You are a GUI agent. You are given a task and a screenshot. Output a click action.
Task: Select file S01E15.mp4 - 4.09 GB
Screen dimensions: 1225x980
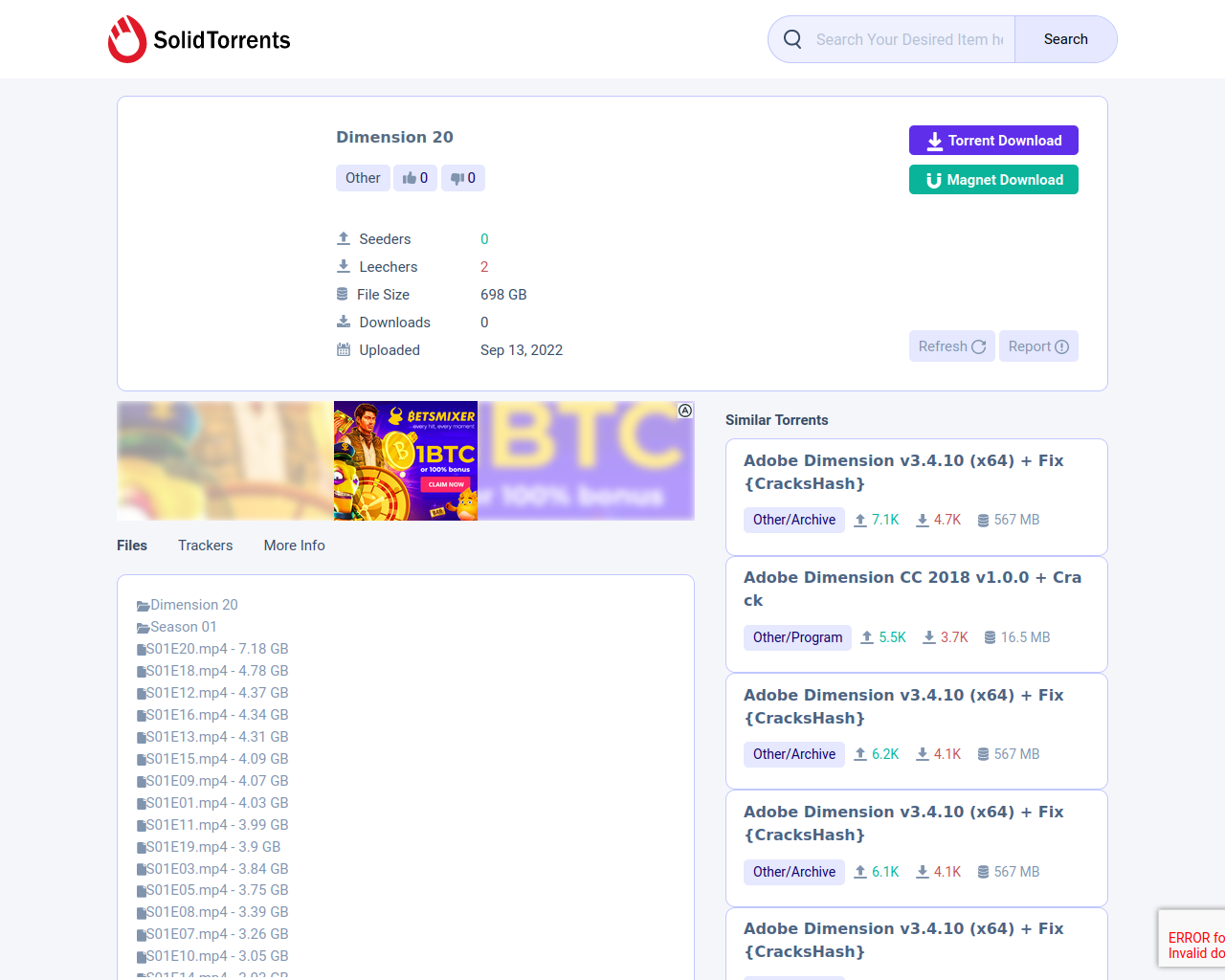(217, 759)
